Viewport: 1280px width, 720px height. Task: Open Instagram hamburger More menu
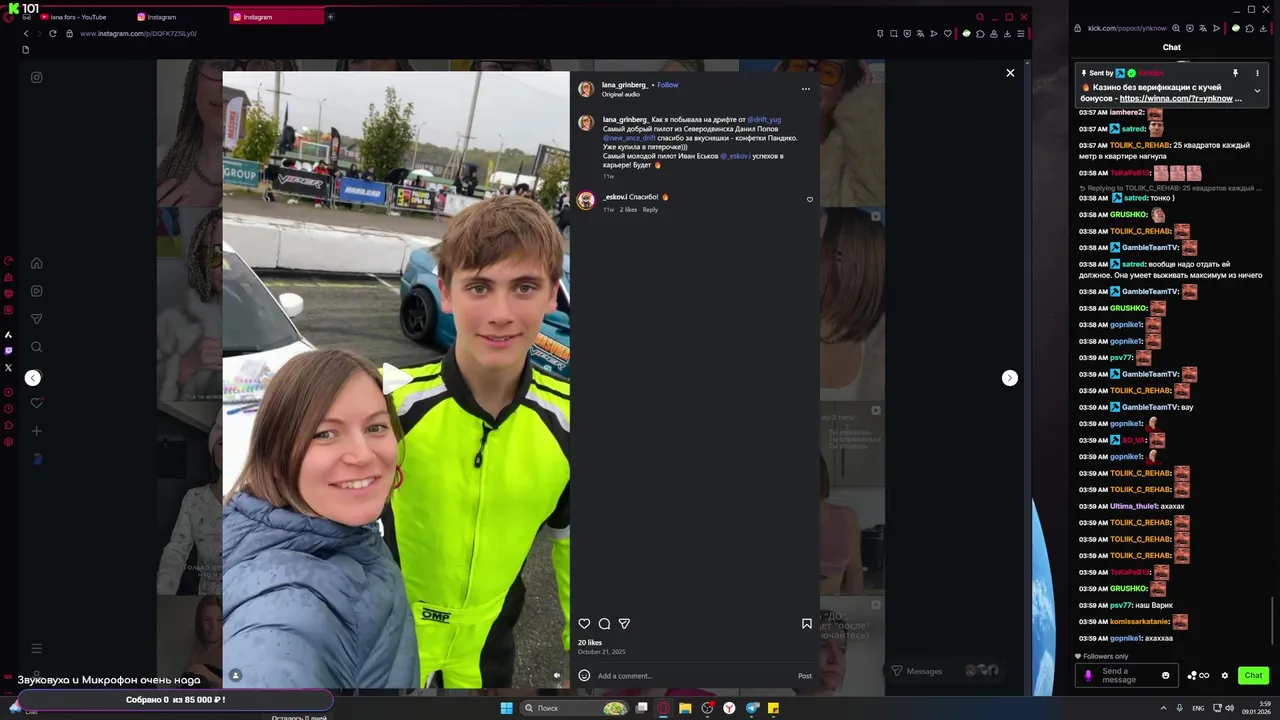[x=37, y=648]
